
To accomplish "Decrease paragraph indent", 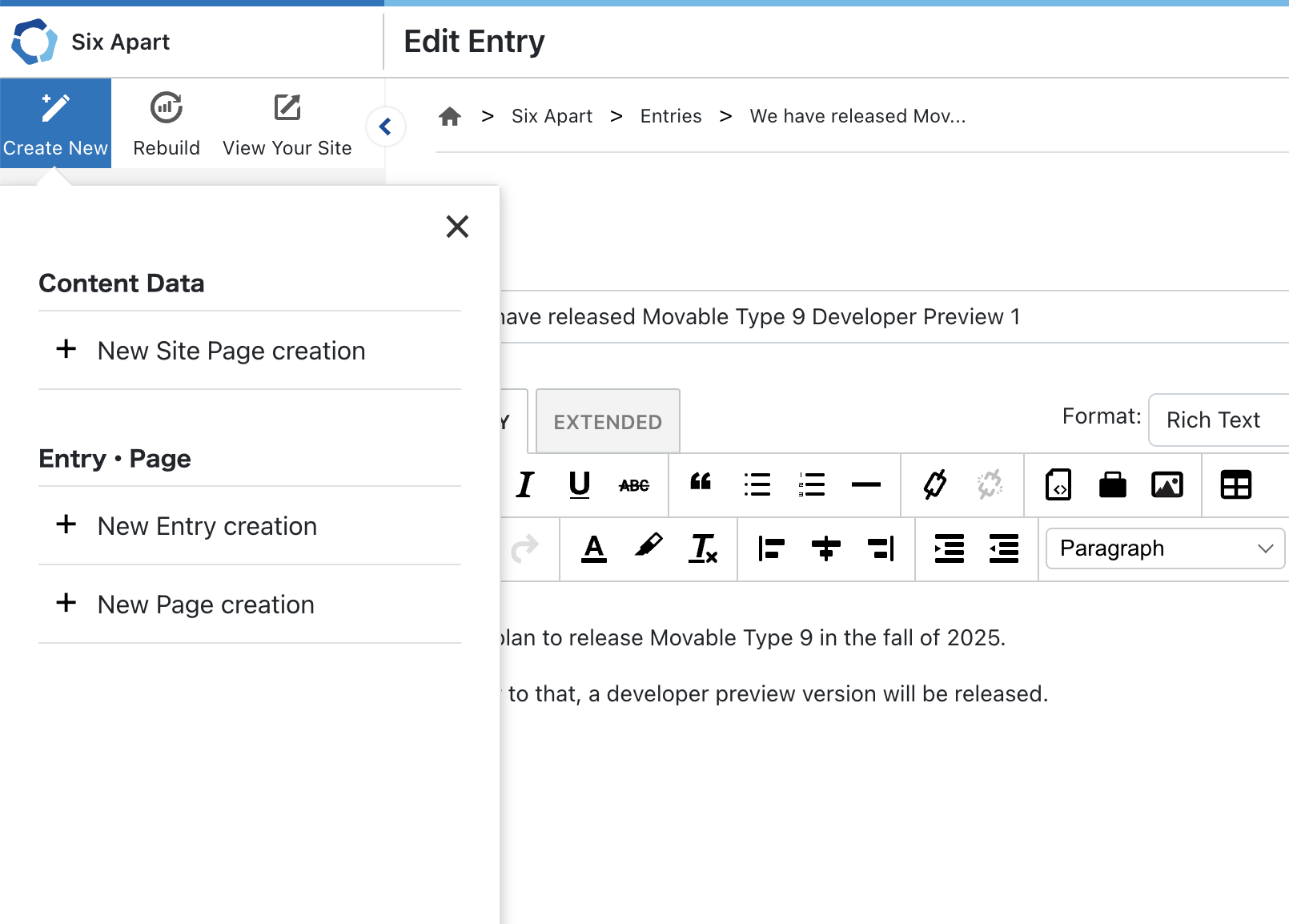I will tap(1004, 548).
